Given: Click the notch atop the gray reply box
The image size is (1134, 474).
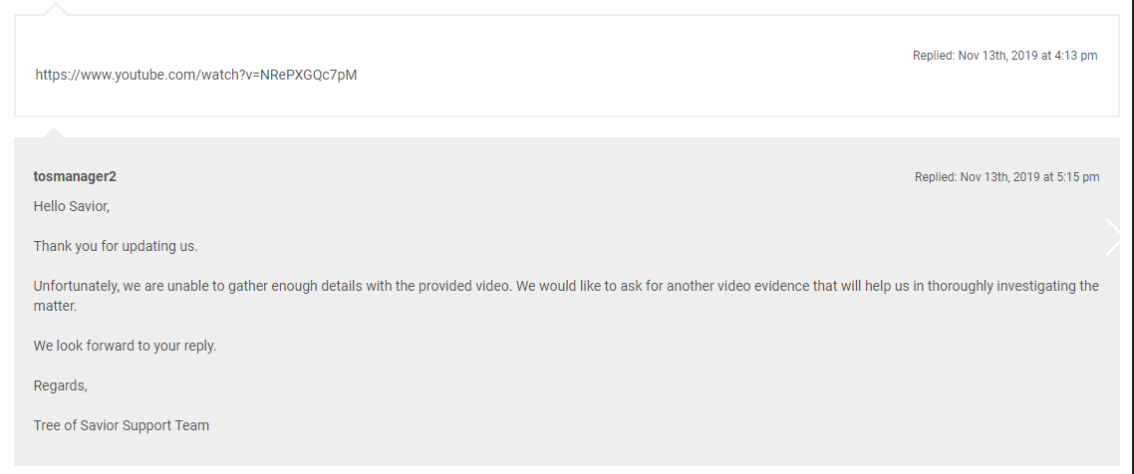Looking at the screenshot, I should [55, 132].
